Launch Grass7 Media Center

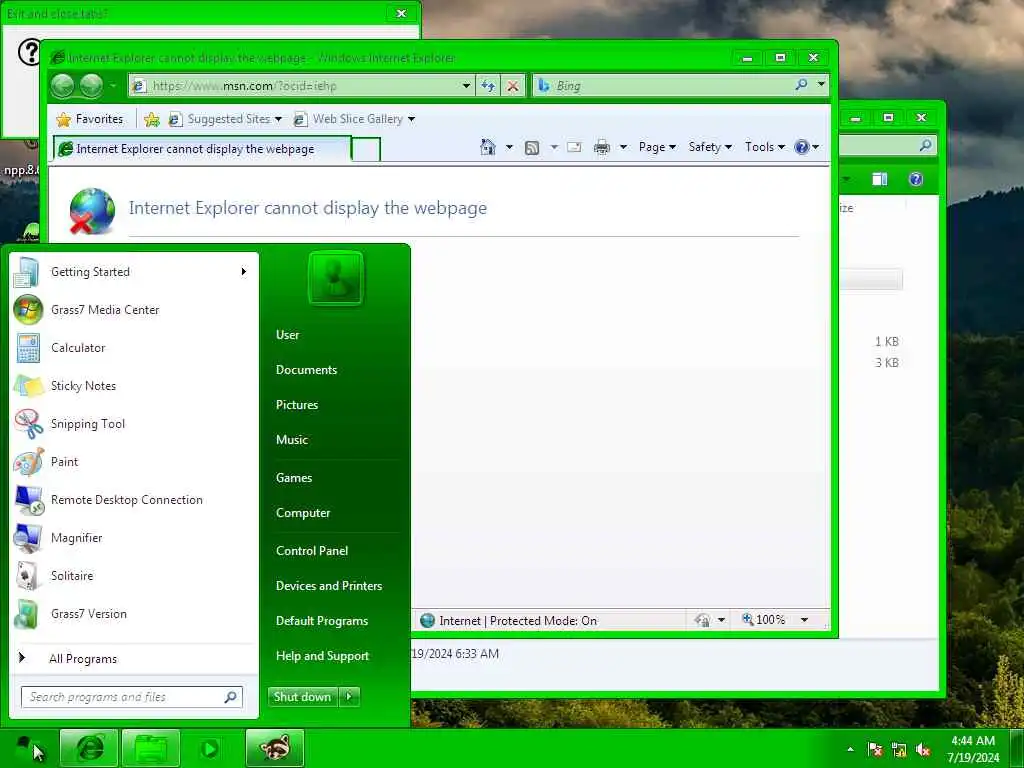click(134, 310)
